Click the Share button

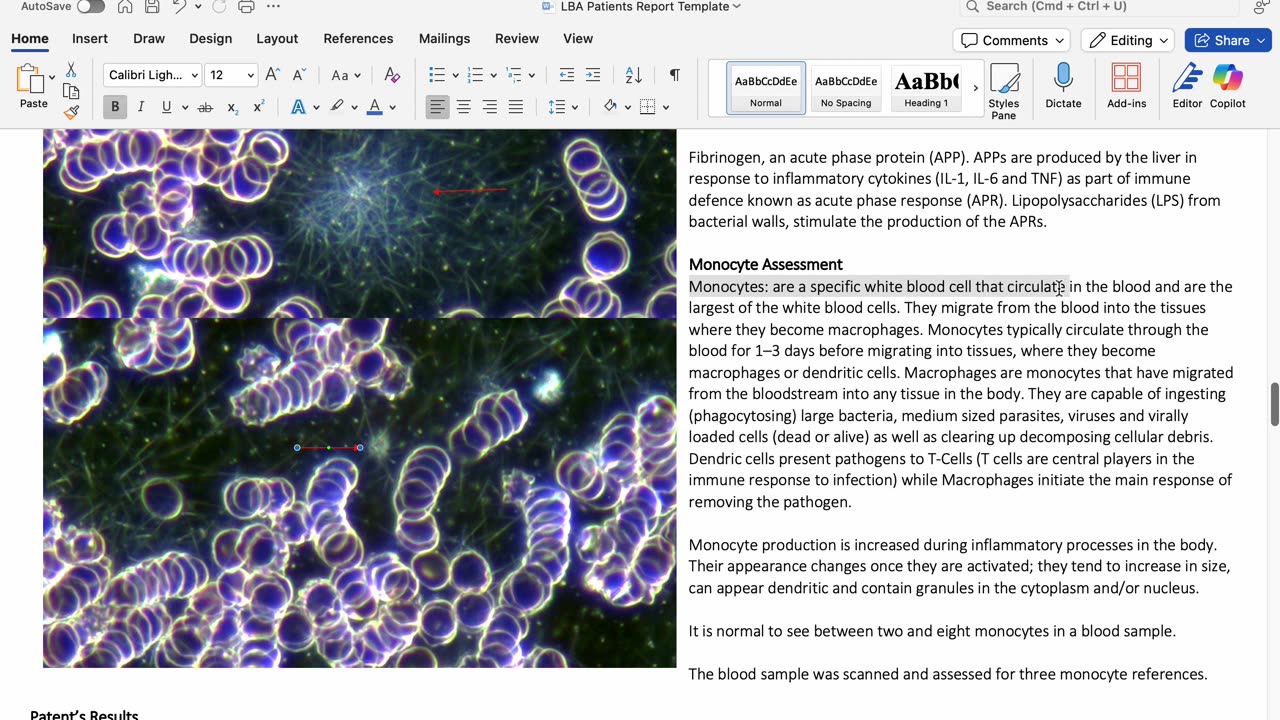[x=1228, y=40]
